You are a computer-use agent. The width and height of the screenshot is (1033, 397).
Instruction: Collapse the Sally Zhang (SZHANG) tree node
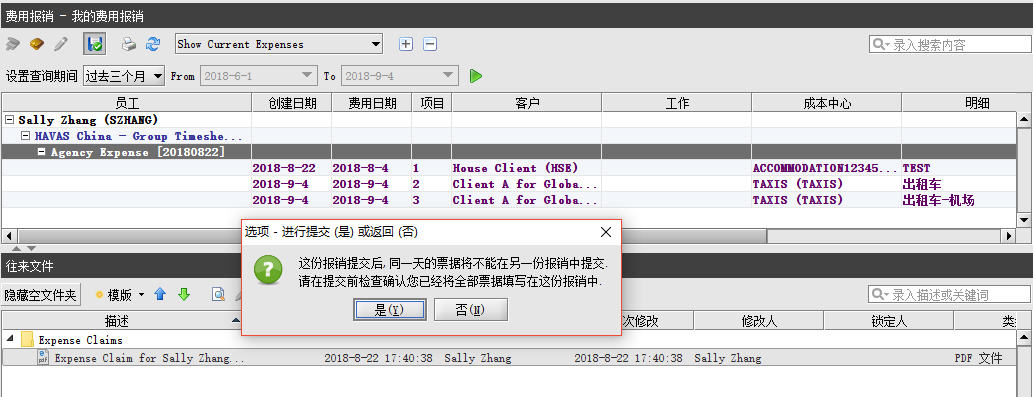pos(9,120)
